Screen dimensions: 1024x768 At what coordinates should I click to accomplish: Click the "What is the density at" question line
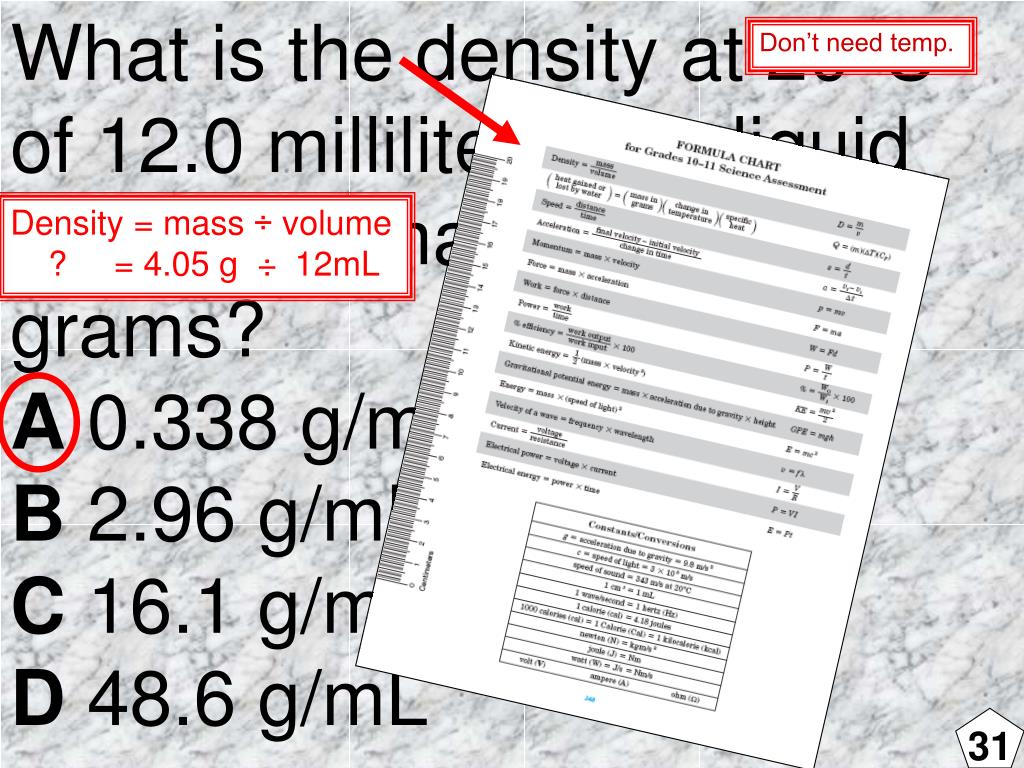[x=377, y=56]
